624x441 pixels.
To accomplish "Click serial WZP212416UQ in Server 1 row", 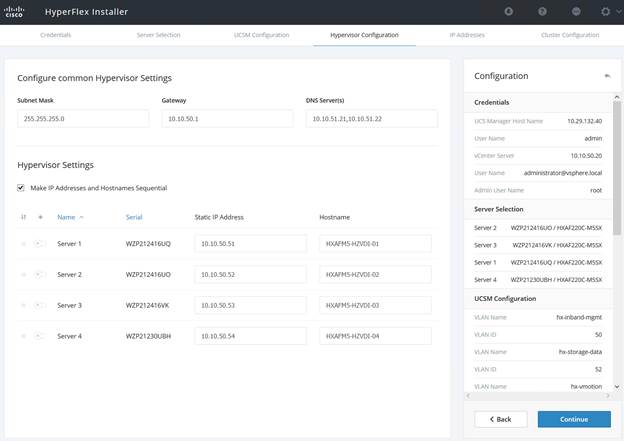I will [x=148, y=244].
